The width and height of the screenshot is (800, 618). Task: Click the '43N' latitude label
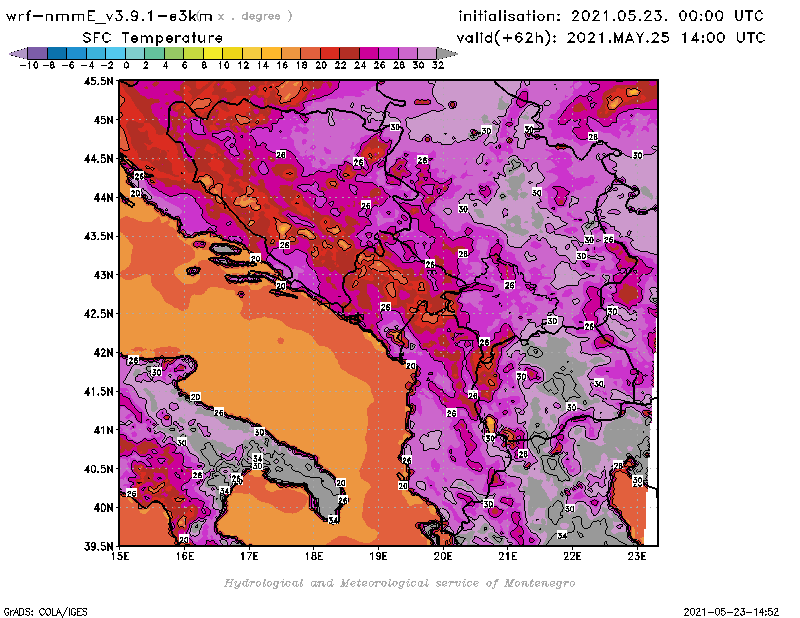coord(104,275)
